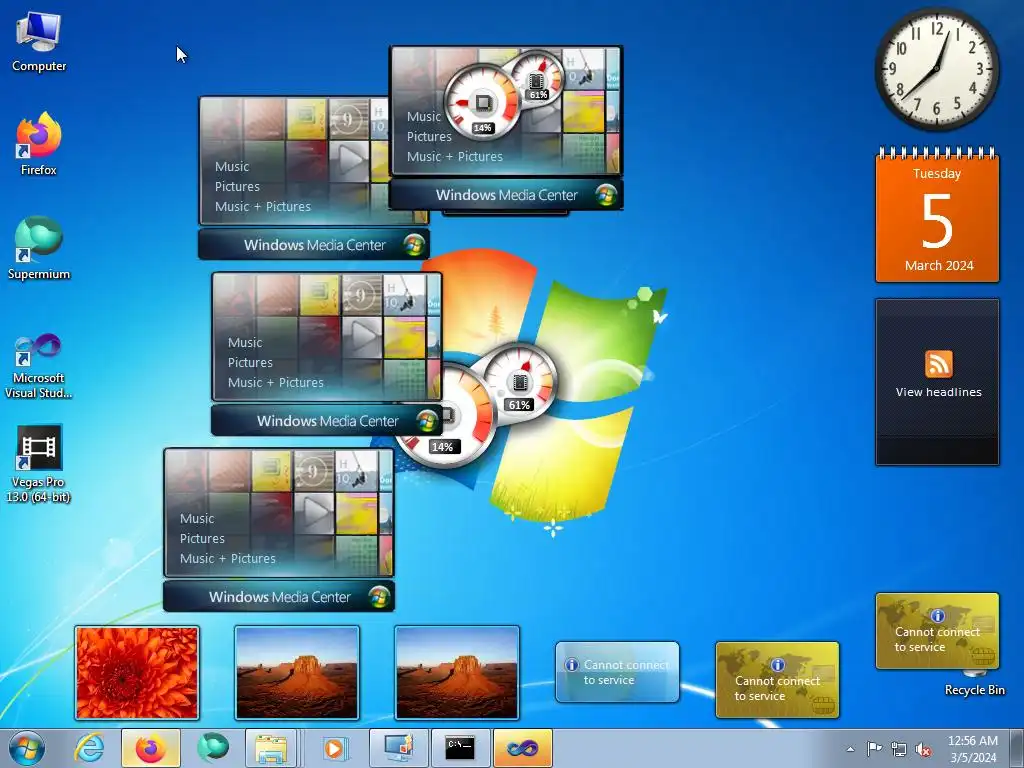
Task: Select the Supermium desktop shortcut
Action: point(39,248)
